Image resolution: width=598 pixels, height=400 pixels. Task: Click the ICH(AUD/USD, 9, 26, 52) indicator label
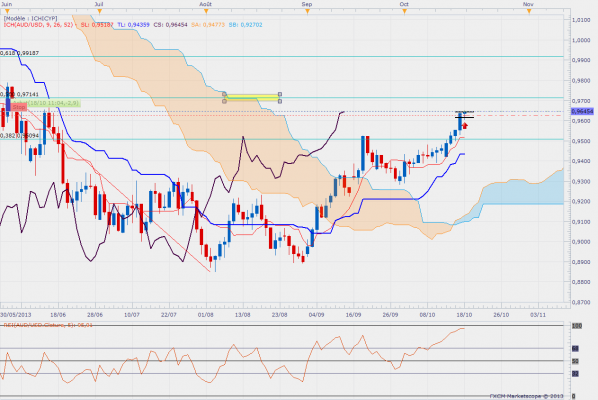pos(38,25)
